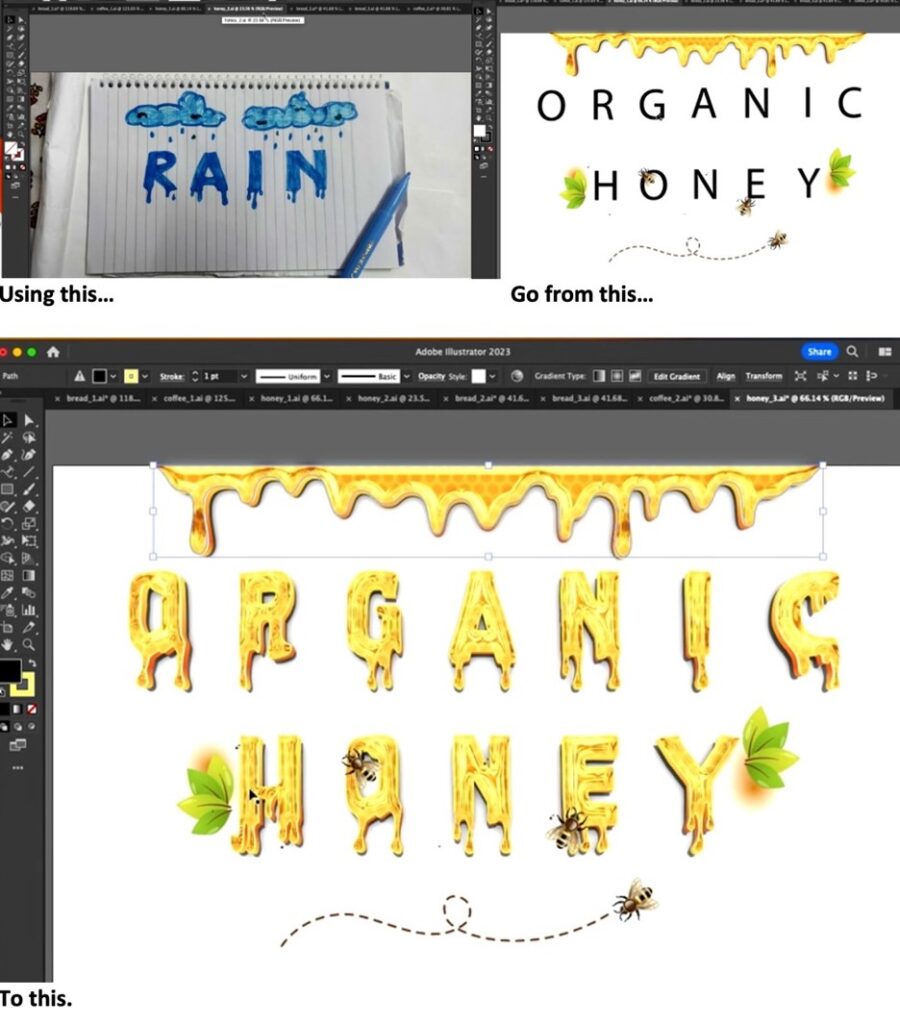Set paint mode to solid Color

(5, 709)
